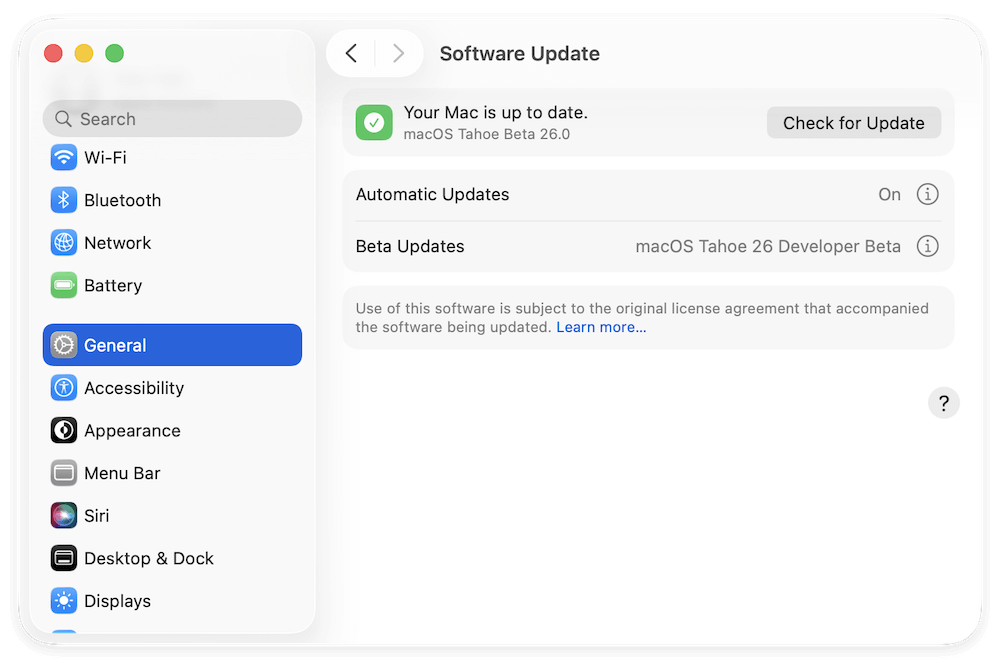Viewport: 1000px width, 663px height.
Task: Click inside the Search field
Action: point(172,118)
